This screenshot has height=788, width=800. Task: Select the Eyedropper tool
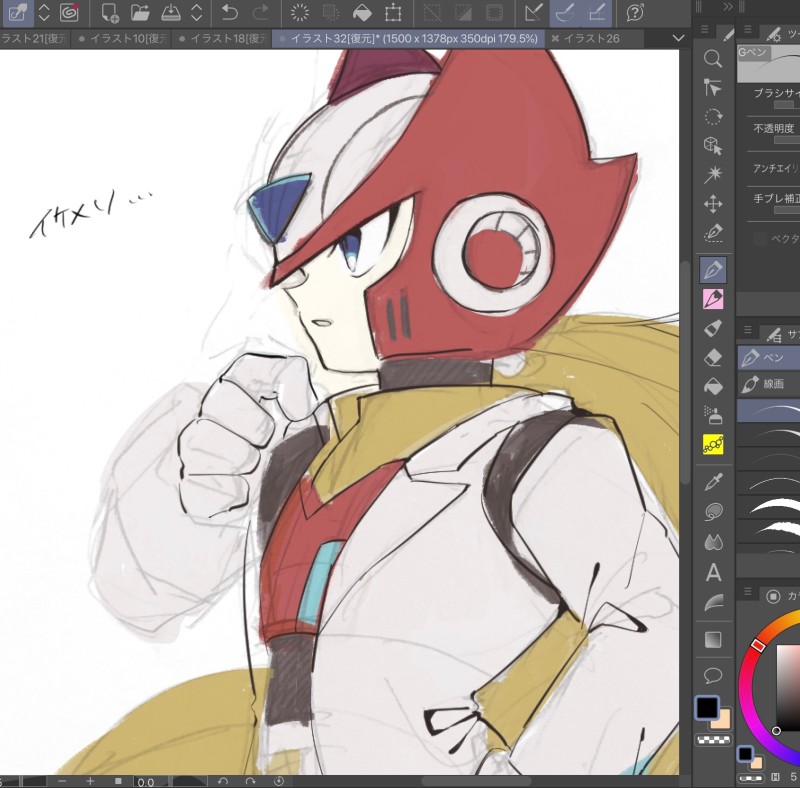click(x=713, y=481)
